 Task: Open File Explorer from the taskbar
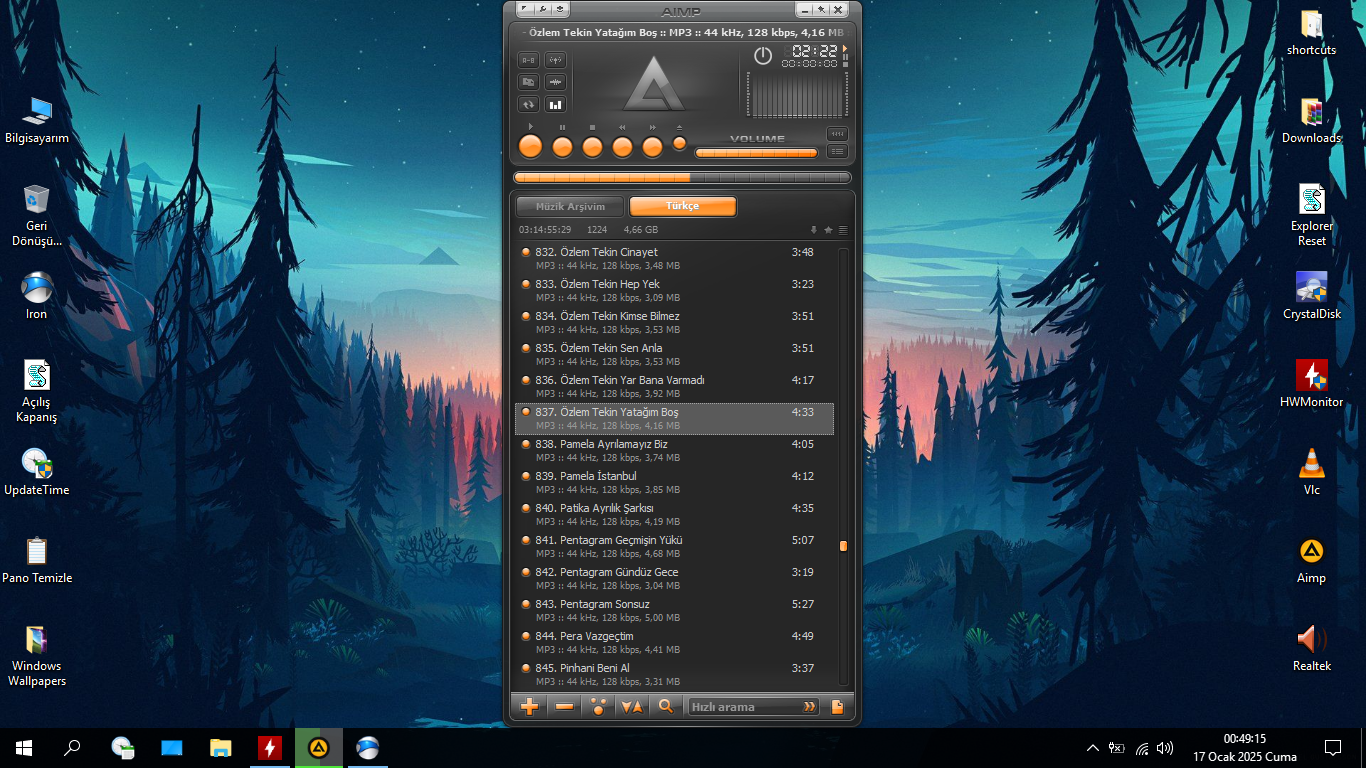[x=221, y=748]
